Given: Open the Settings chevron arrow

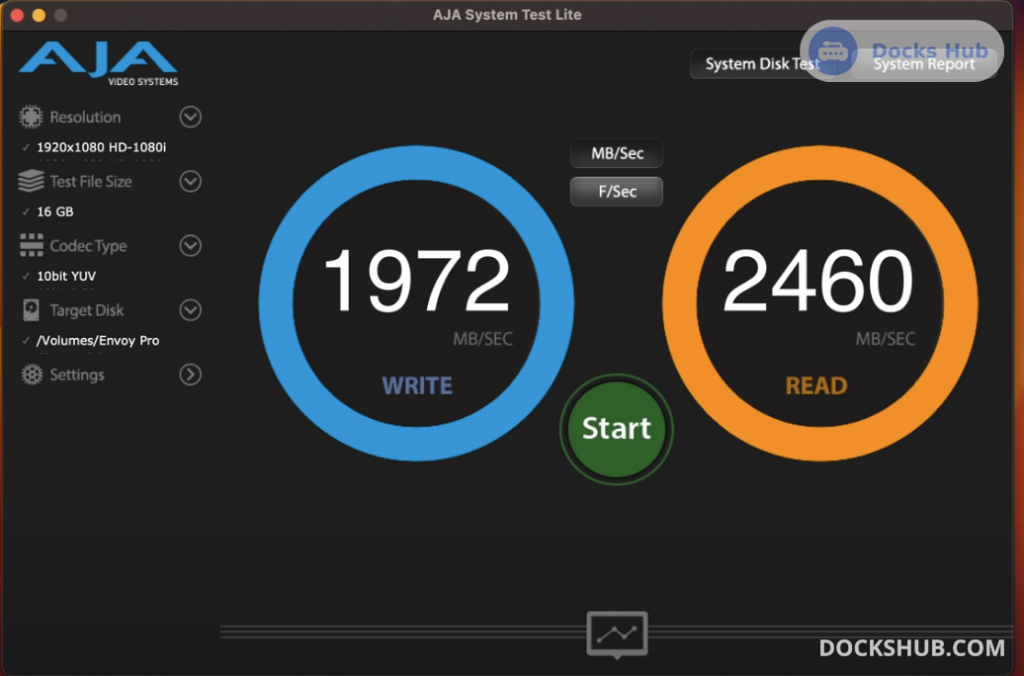Looking at the screenshot, I should click(x=191, y=374).
